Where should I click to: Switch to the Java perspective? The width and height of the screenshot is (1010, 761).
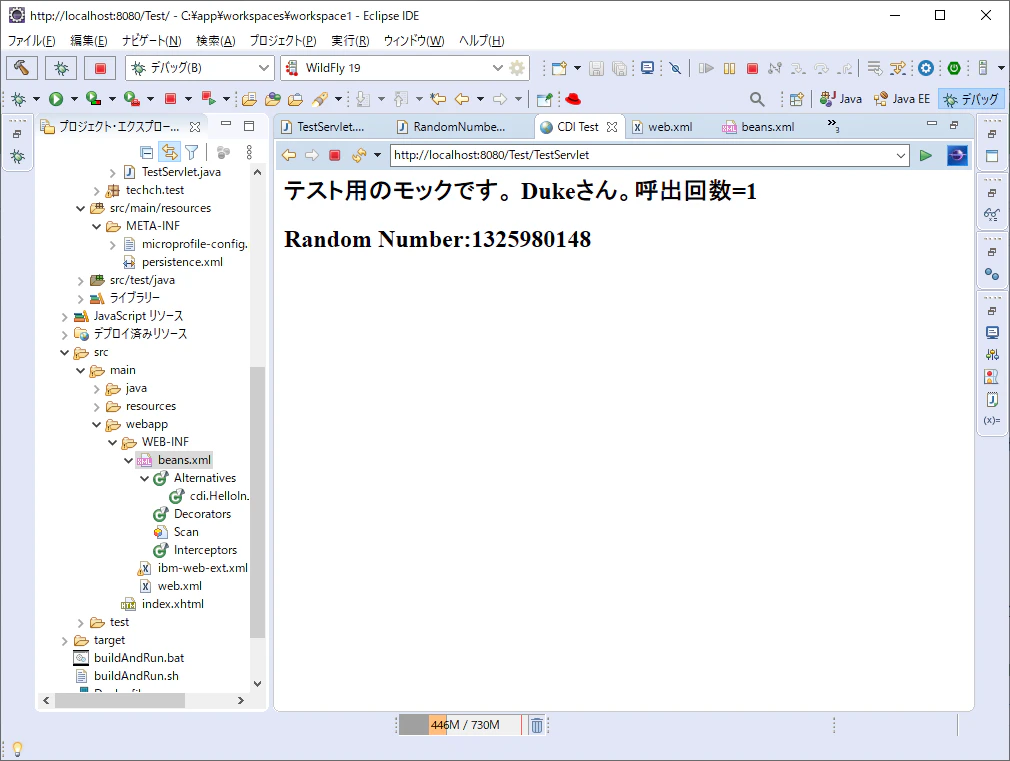pyautogui.click(x=841, y=99)
